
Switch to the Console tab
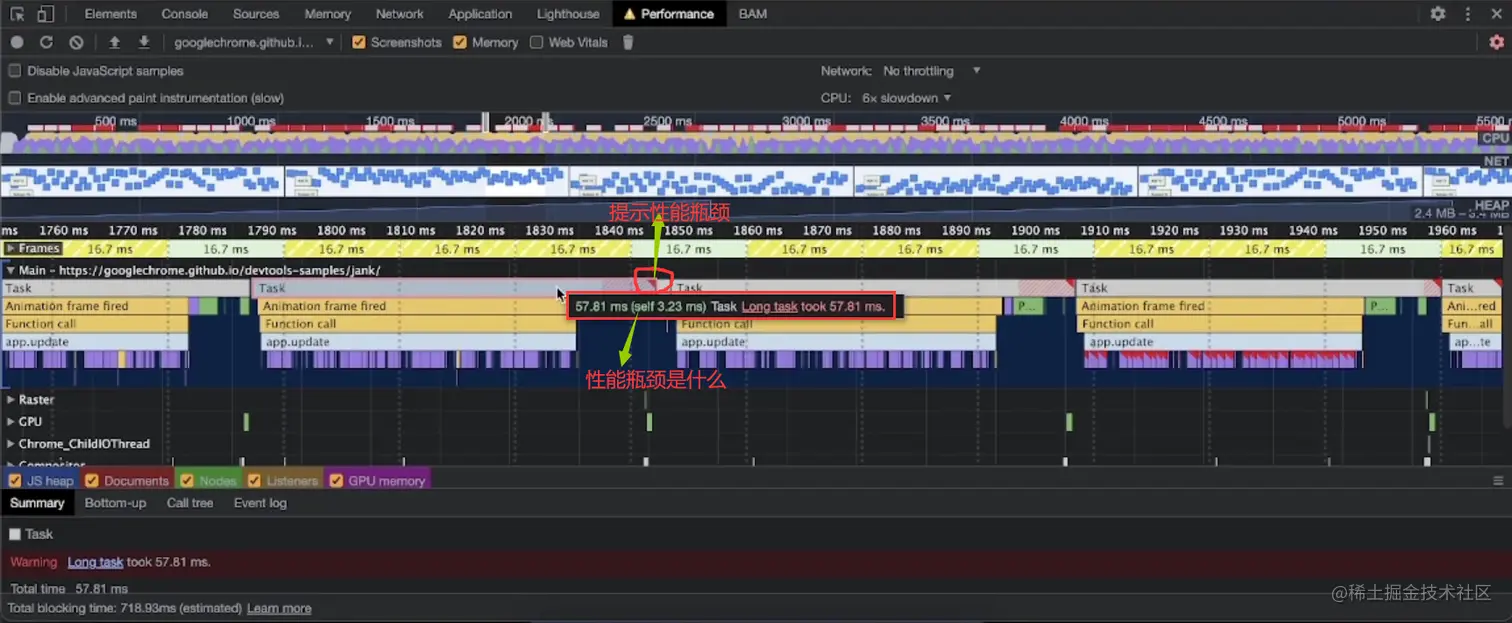click(x=185, y=14)
